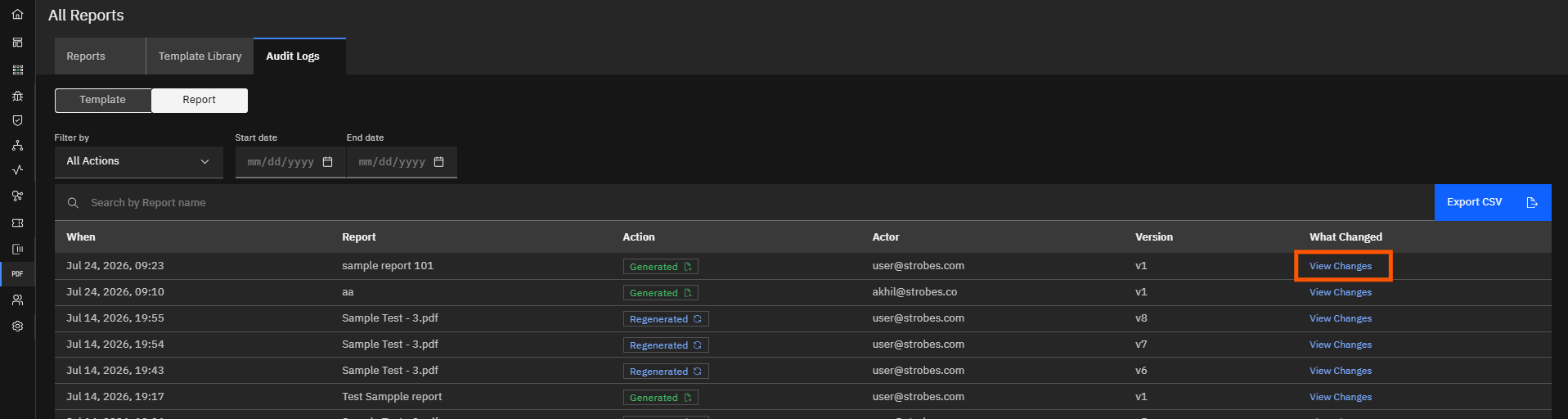Open the home icon in the sidebar
1568x419 pixels.
17,14
